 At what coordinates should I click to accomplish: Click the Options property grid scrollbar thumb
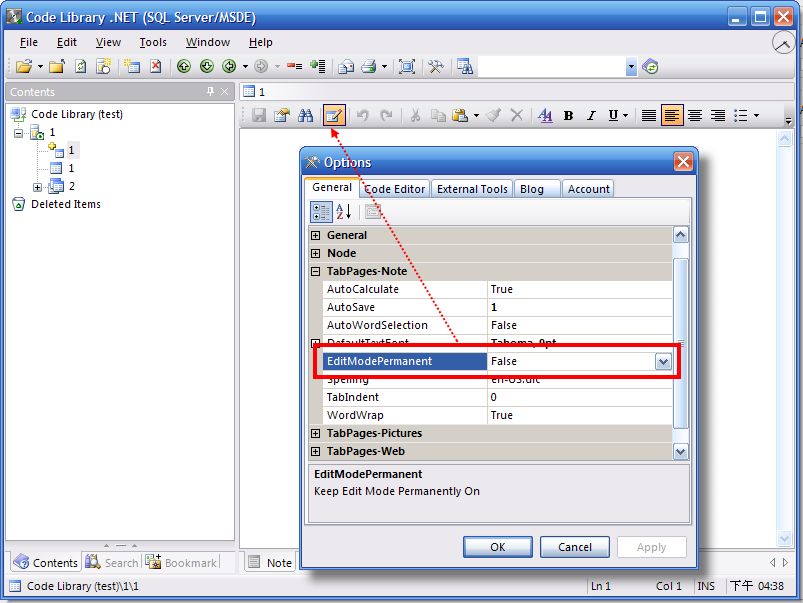(681, 343)
